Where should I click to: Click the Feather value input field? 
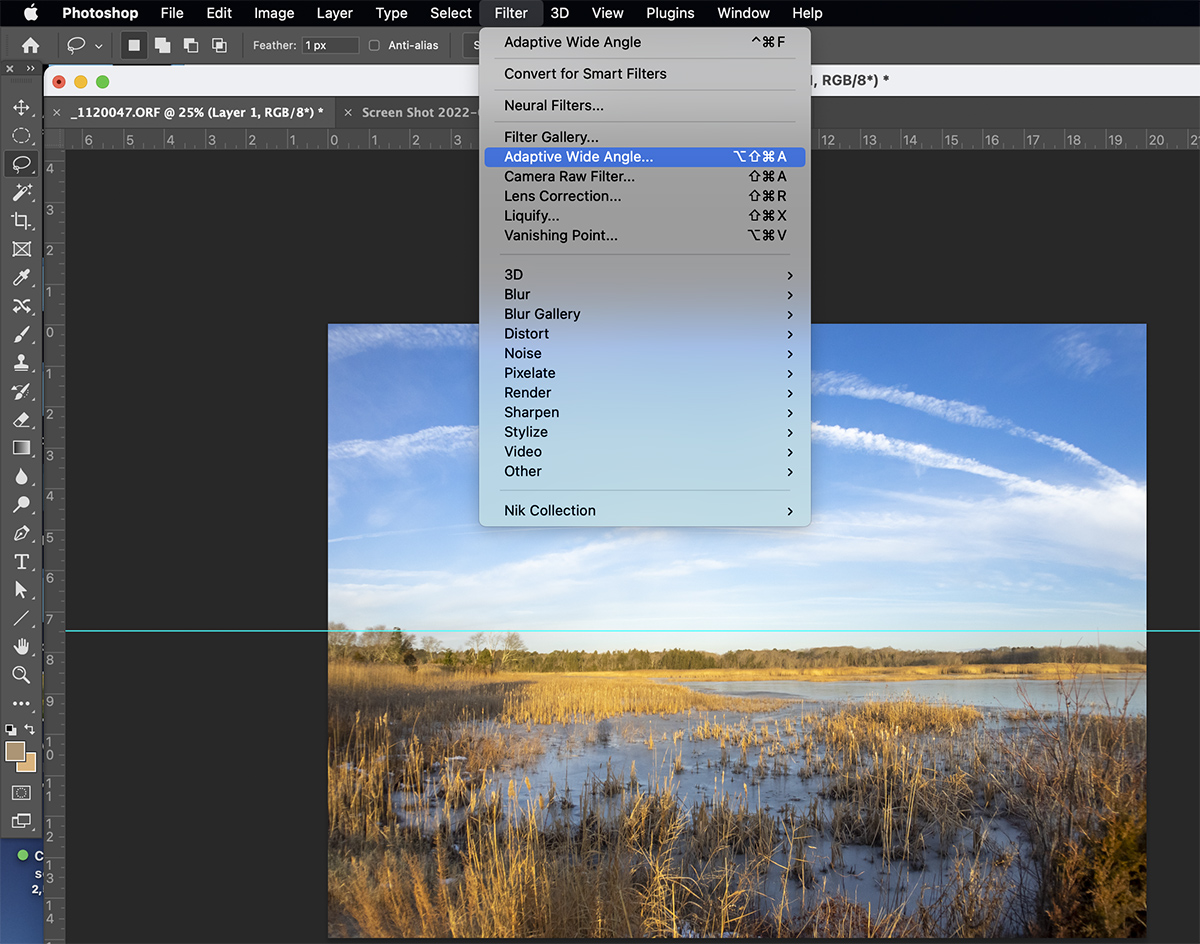tap(330, 45)
